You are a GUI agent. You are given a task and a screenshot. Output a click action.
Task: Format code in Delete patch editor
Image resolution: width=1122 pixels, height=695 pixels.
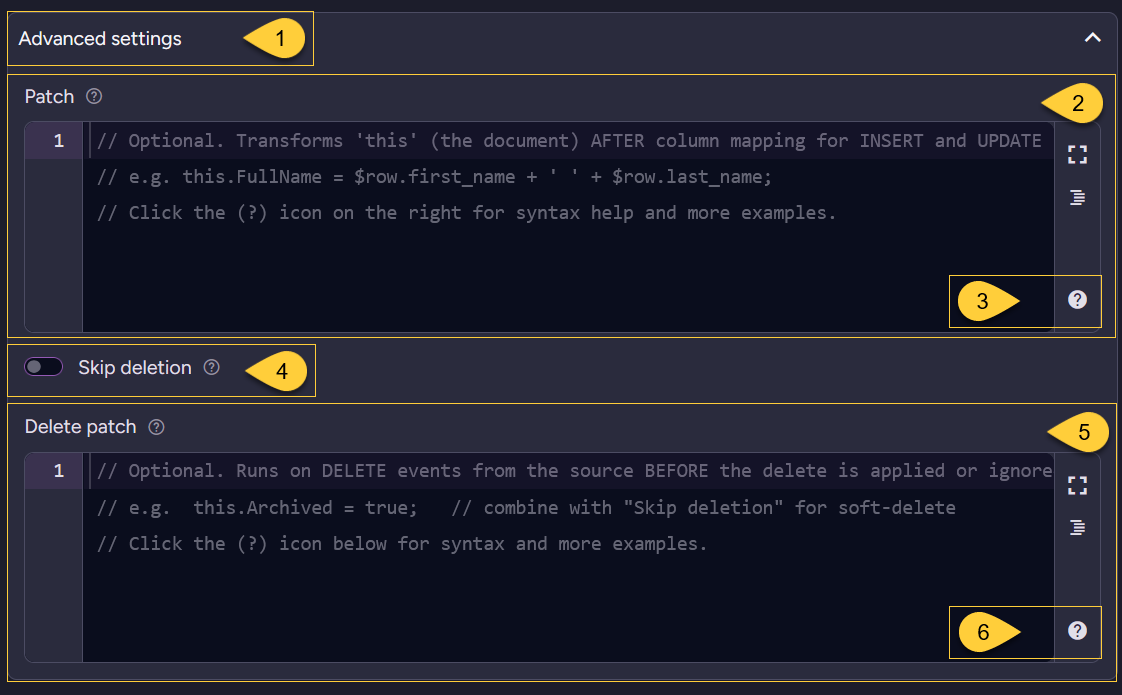click(x=1077, y=528)
